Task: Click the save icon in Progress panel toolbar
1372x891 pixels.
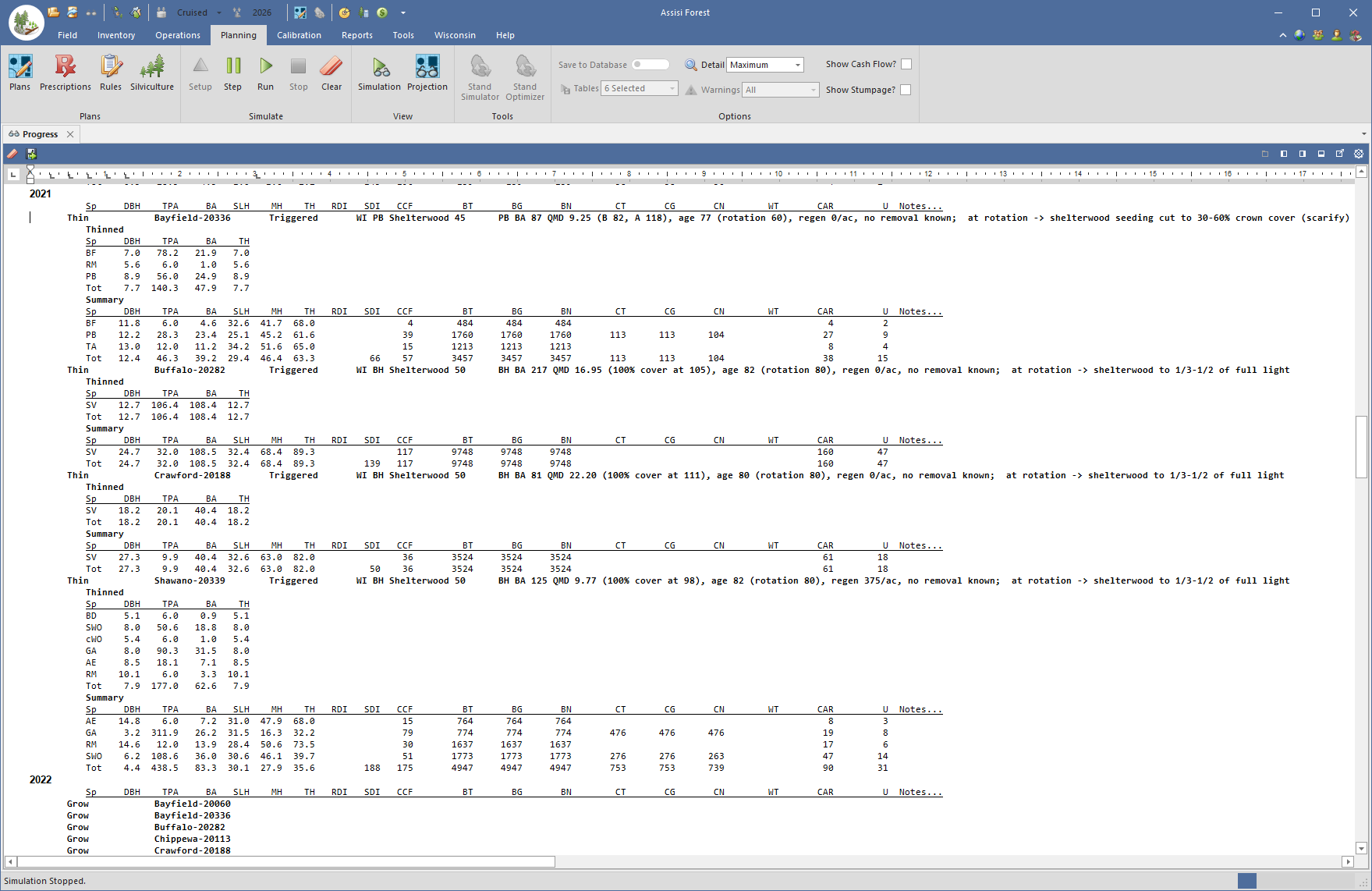Action: click(32, 154)
